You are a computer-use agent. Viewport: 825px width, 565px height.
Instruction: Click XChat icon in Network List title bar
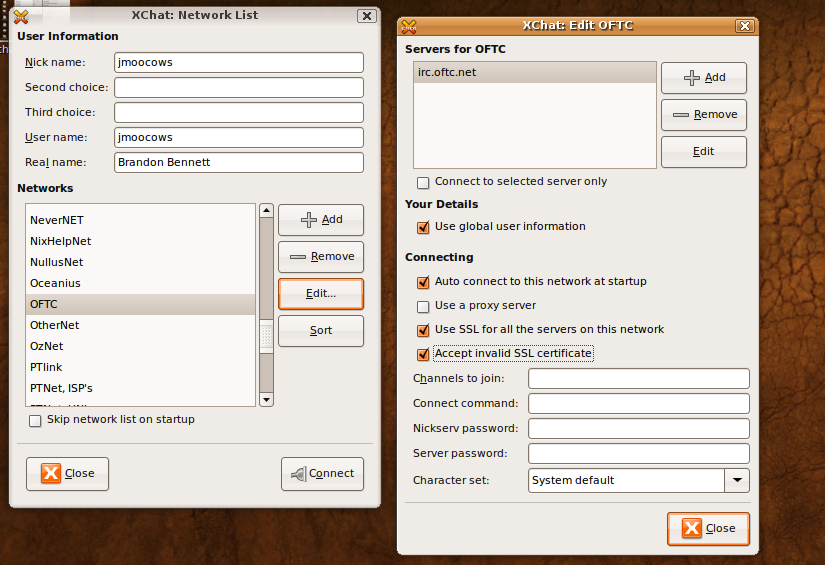point(21,17)
